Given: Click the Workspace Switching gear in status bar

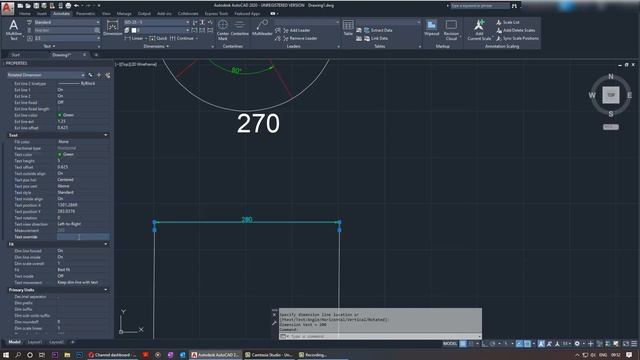Looking at the screenshot, I should pyautogui.click(x=577, y=344).
